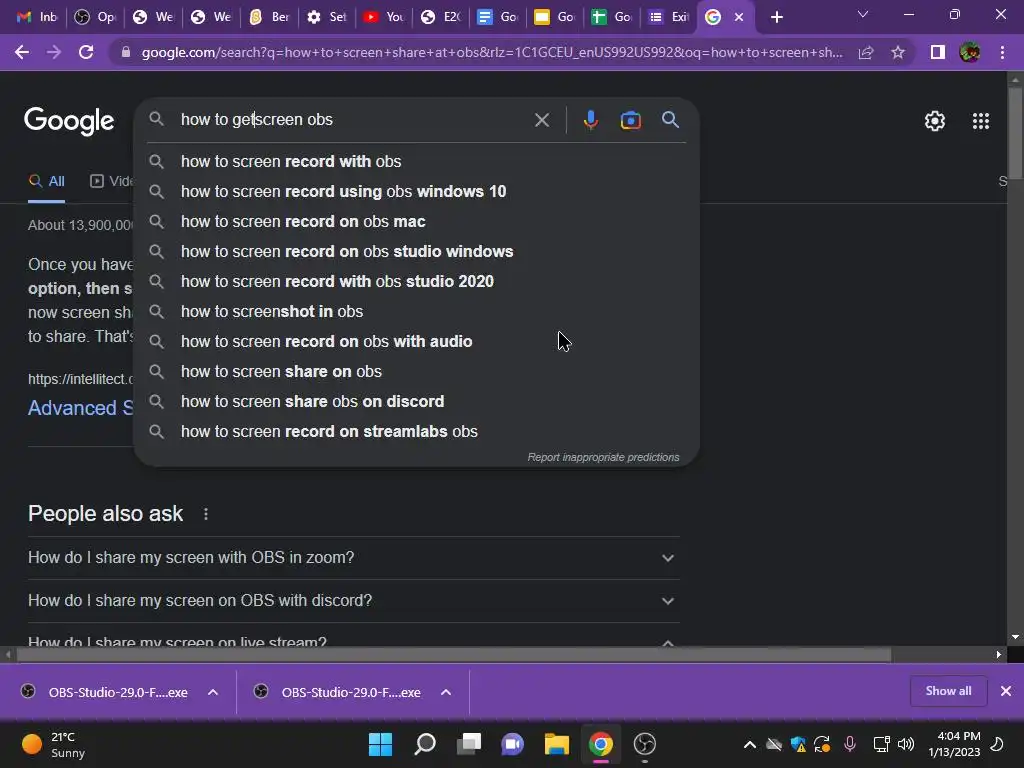Expand "How do I share my screen with OBS in zoom?"
1024x768 pixels.
(x=353, y=558)
